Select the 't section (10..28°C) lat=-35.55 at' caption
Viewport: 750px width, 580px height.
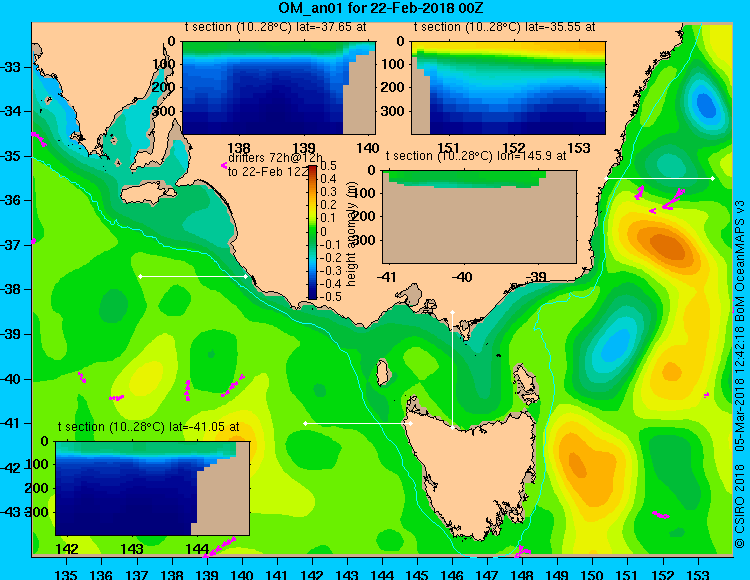click(504, 27)
